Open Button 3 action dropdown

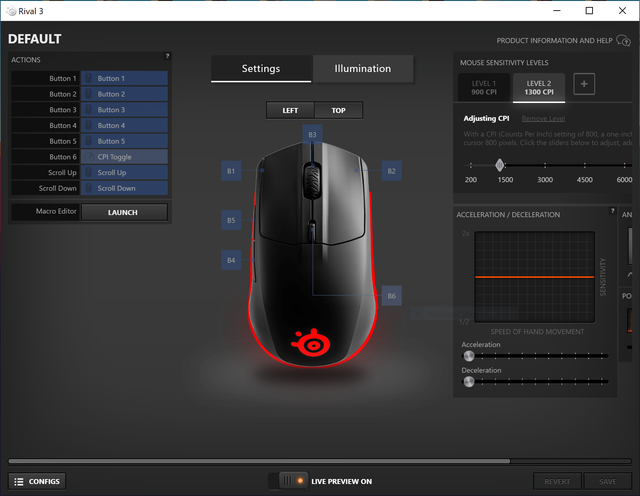click(124, 110)
